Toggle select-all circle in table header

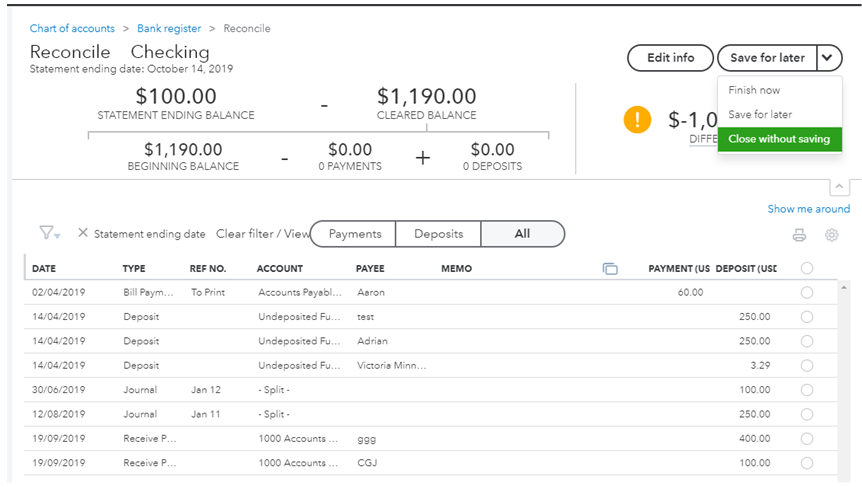(807, 268)
